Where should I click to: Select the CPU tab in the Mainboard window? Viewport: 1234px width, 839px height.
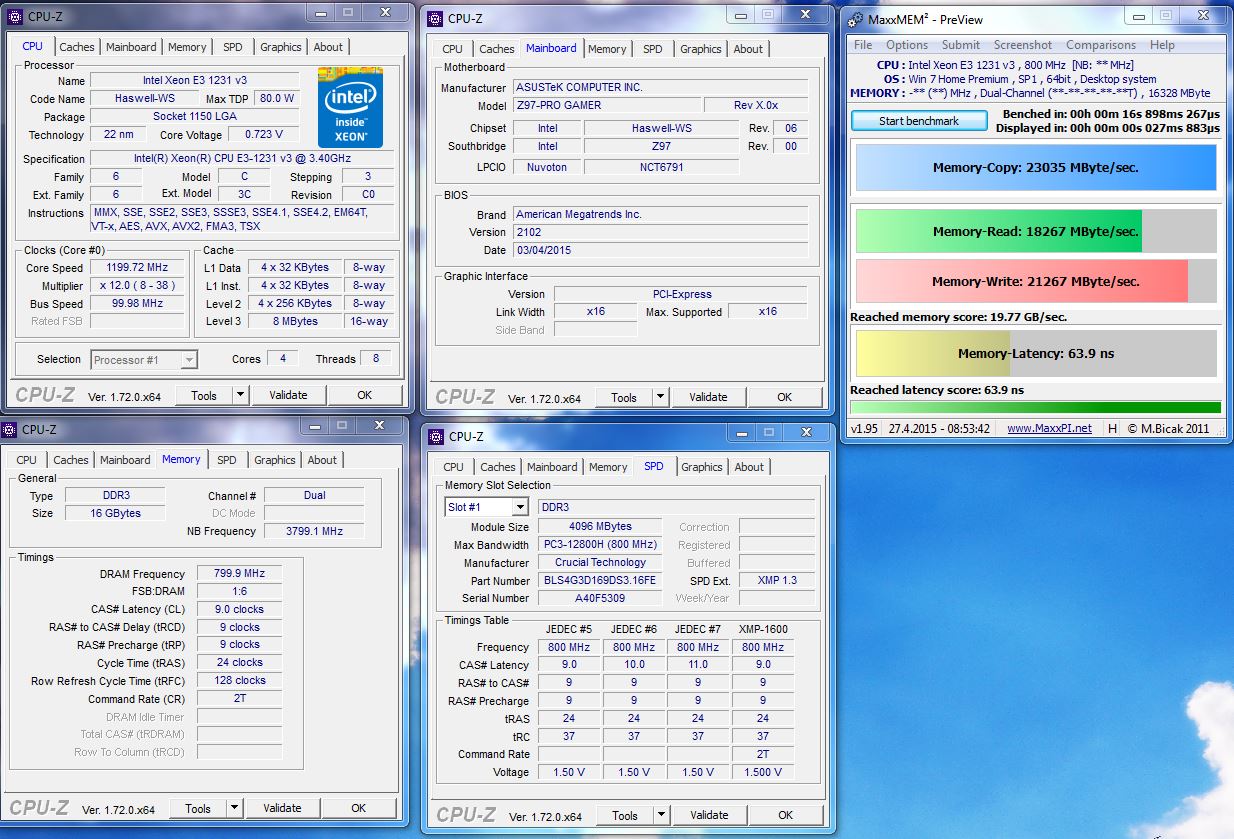[x=453, y=49]
